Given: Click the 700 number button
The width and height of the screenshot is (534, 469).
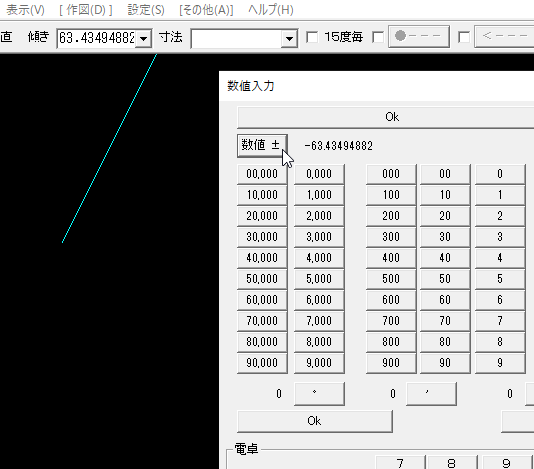Looking at the screenshot, I should click(391, 321).
